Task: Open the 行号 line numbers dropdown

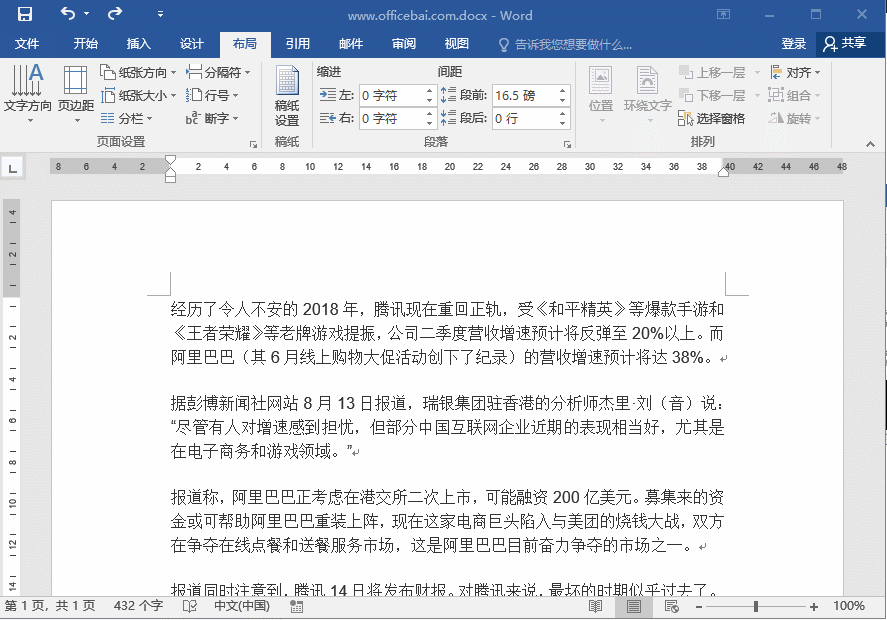Action: pos(212,96)
